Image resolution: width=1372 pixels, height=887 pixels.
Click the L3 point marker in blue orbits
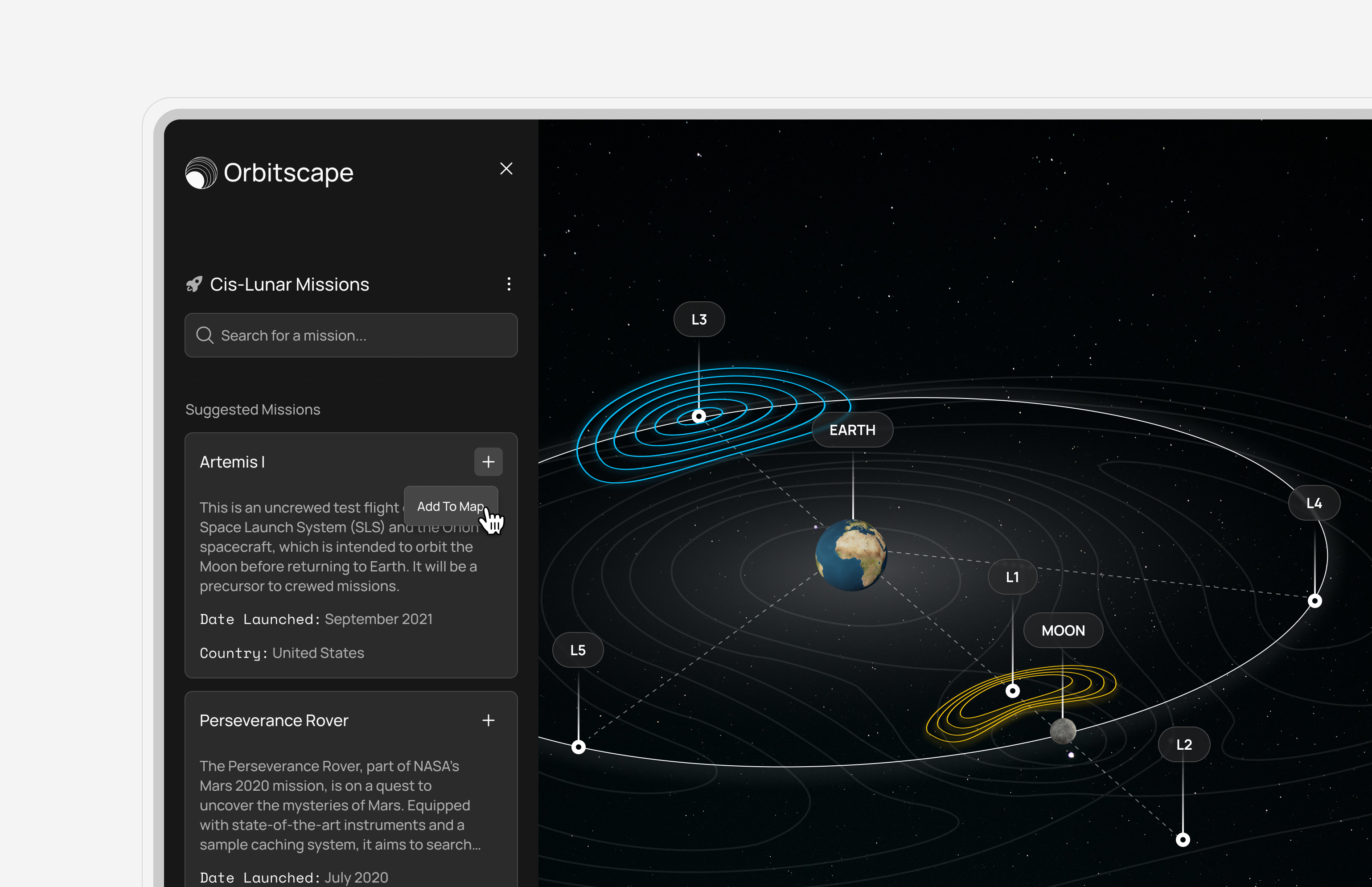click(698, 416)
